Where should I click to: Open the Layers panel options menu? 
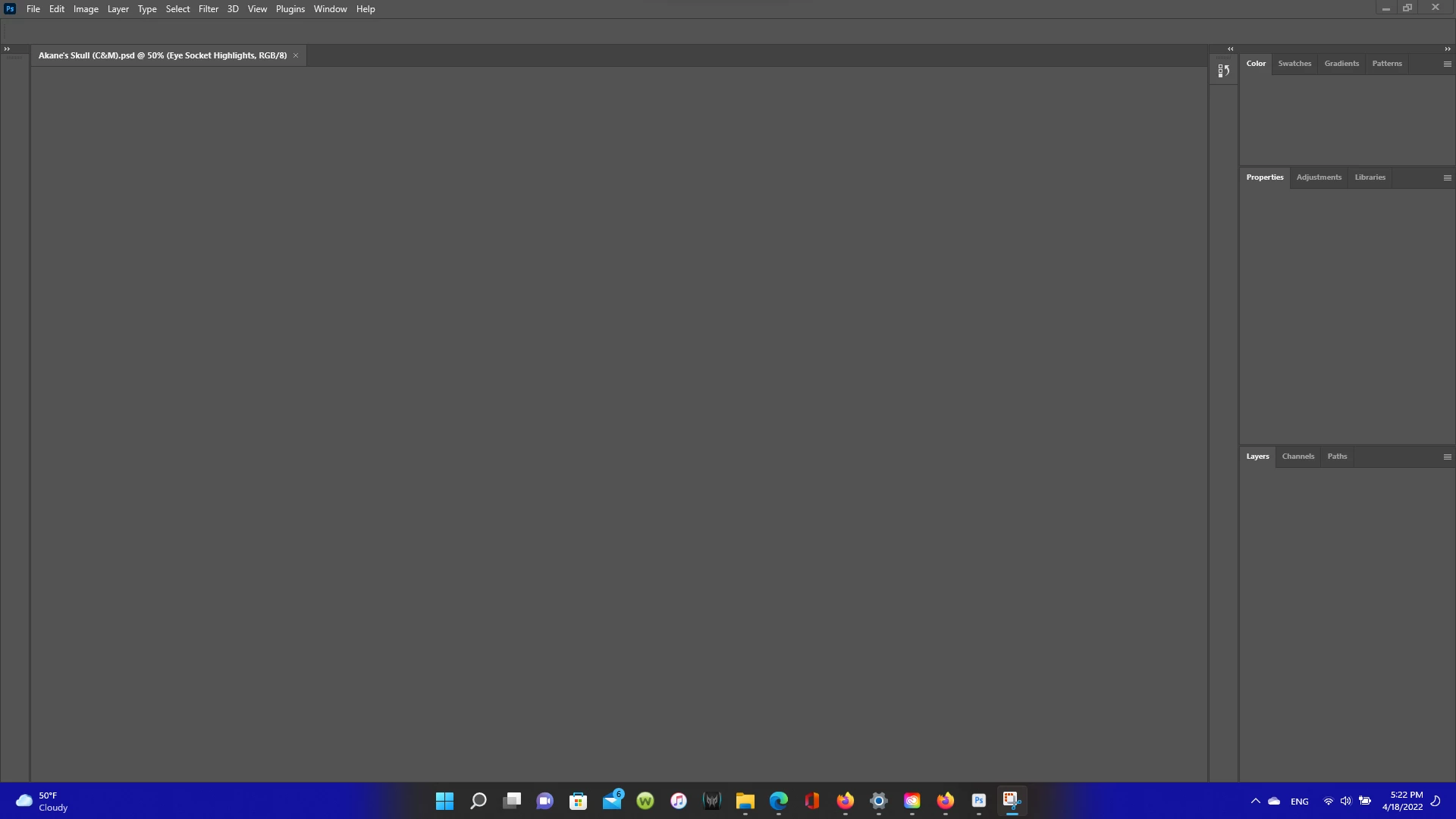click(x=1447, y=457)
